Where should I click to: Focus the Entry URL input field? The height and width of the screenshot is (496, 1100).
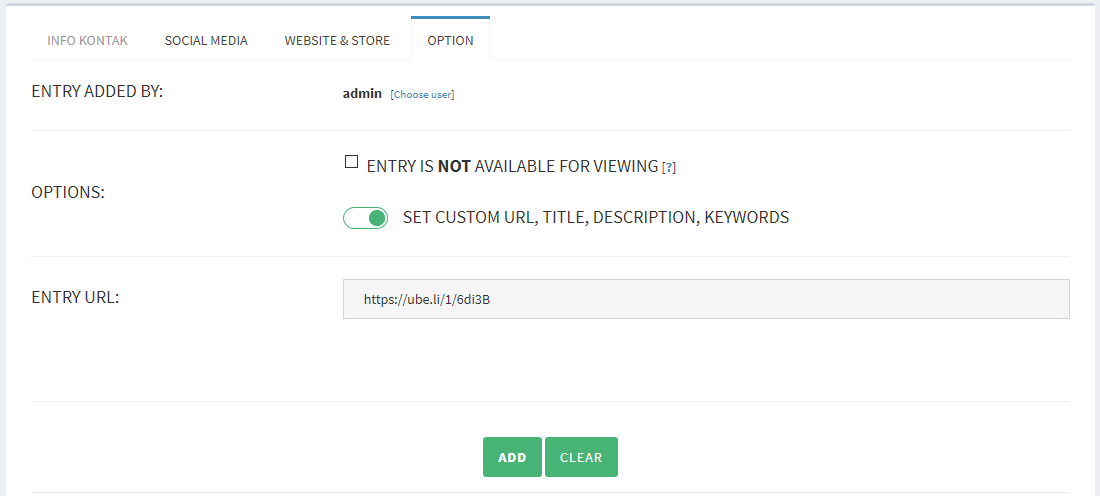706,299
